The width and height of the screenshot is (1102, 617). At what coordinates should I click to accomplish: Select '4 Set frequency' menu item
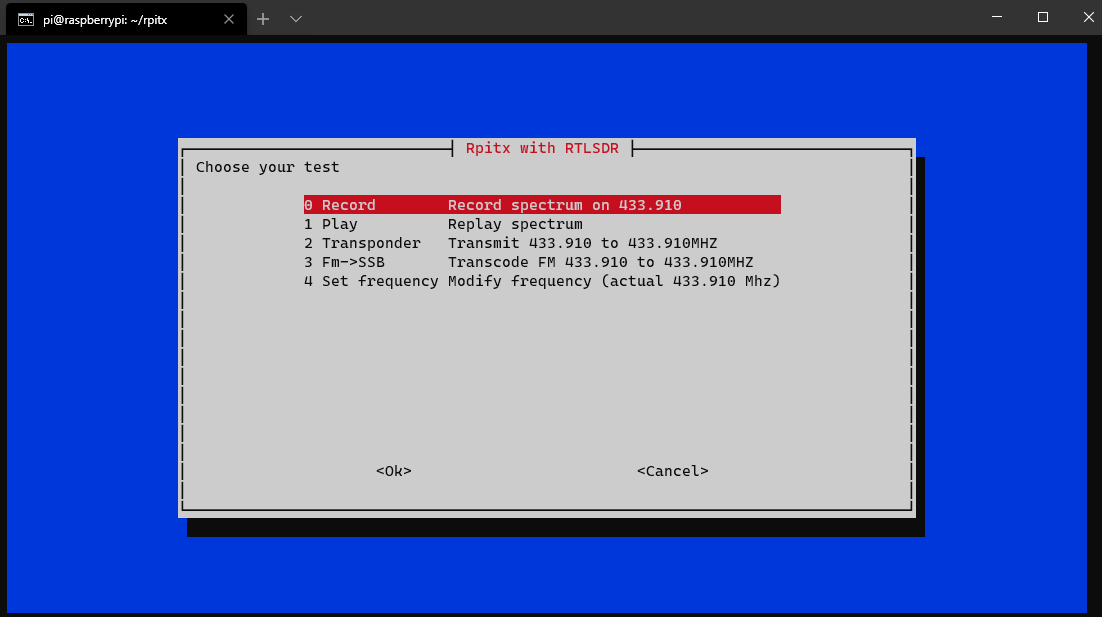(x=542, y=281)
